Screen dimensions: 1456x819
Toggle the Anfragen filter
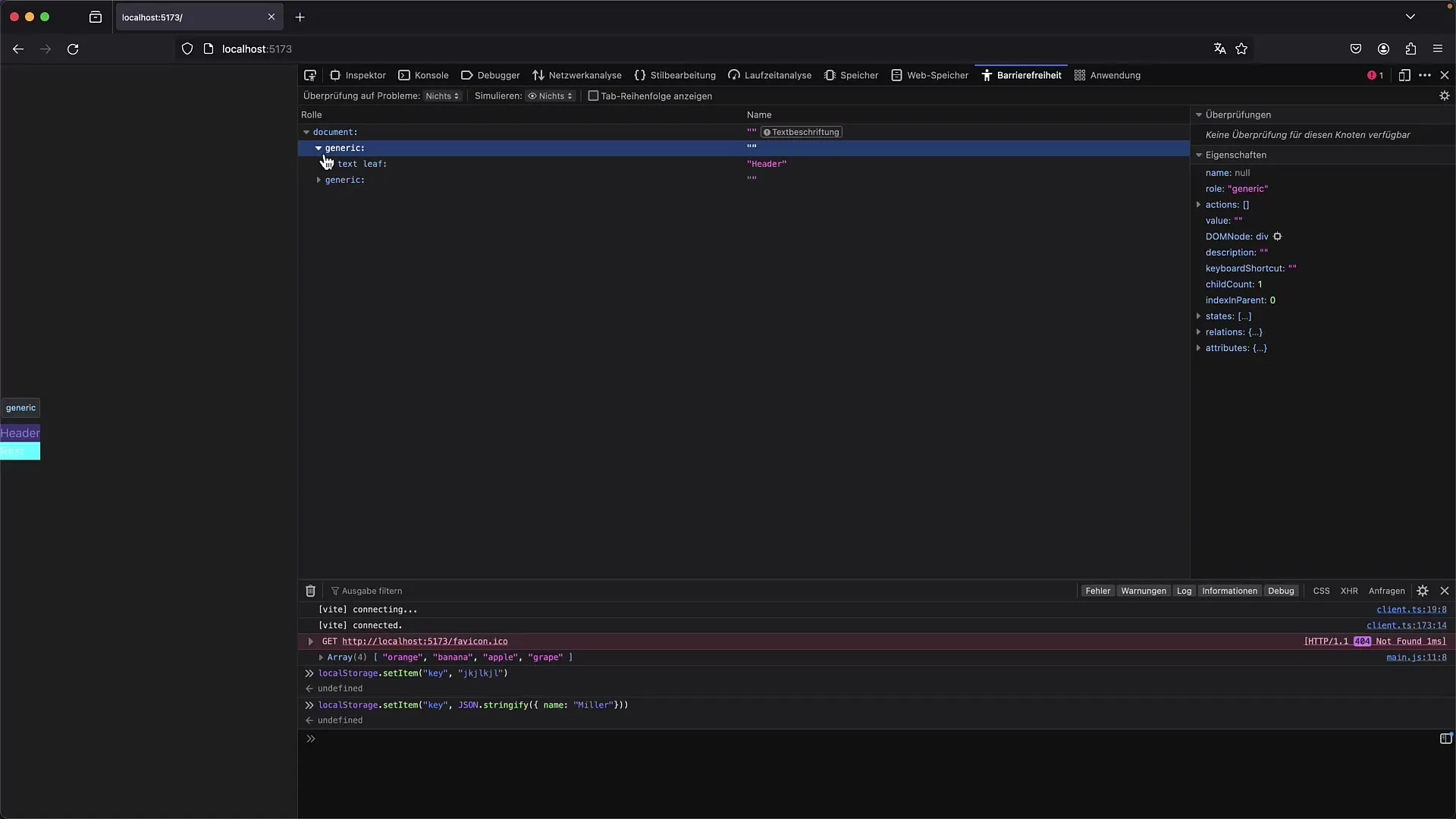click(x=1386, y=591)
